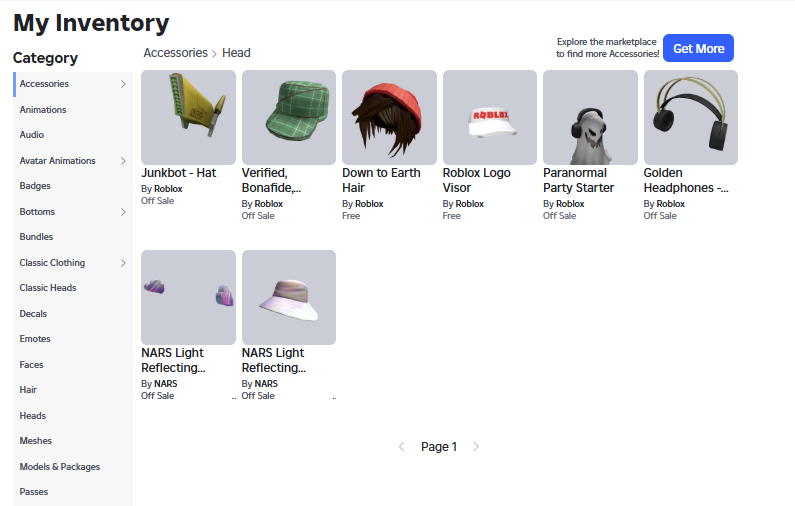The height and width of the screenshot is (506, 795).
Task: Click the Roblox creator link under Junkbot - Hat
Action: click(168, 189)
